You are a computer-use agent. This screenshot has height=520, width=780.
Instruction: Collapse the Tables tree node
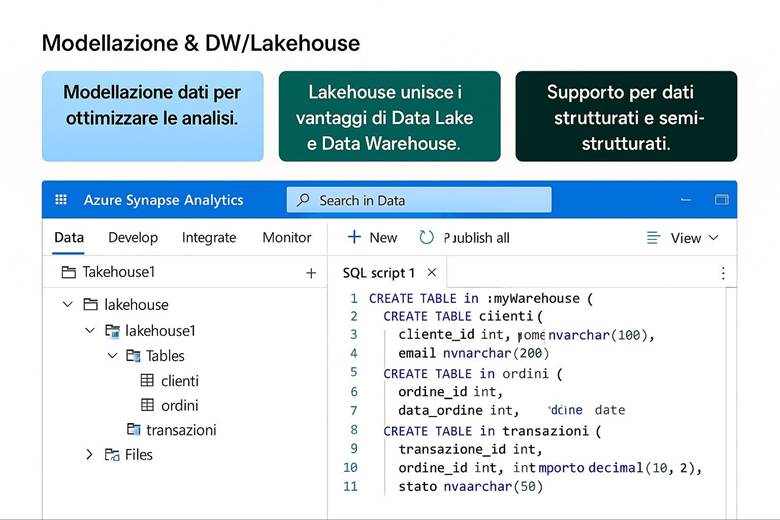point(112,356)
